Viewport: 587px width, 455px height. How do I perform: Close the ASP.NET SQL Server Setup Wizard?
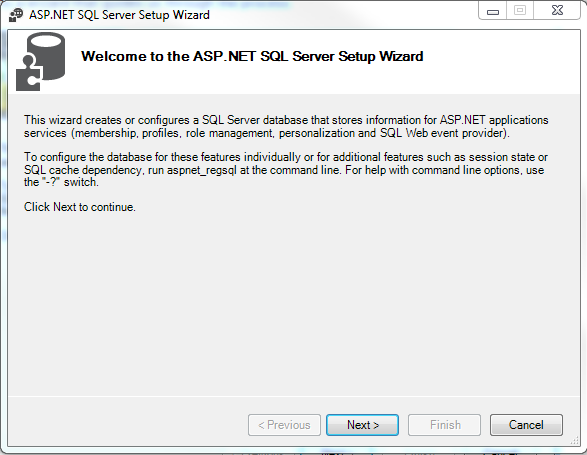[x=557, y=10]
